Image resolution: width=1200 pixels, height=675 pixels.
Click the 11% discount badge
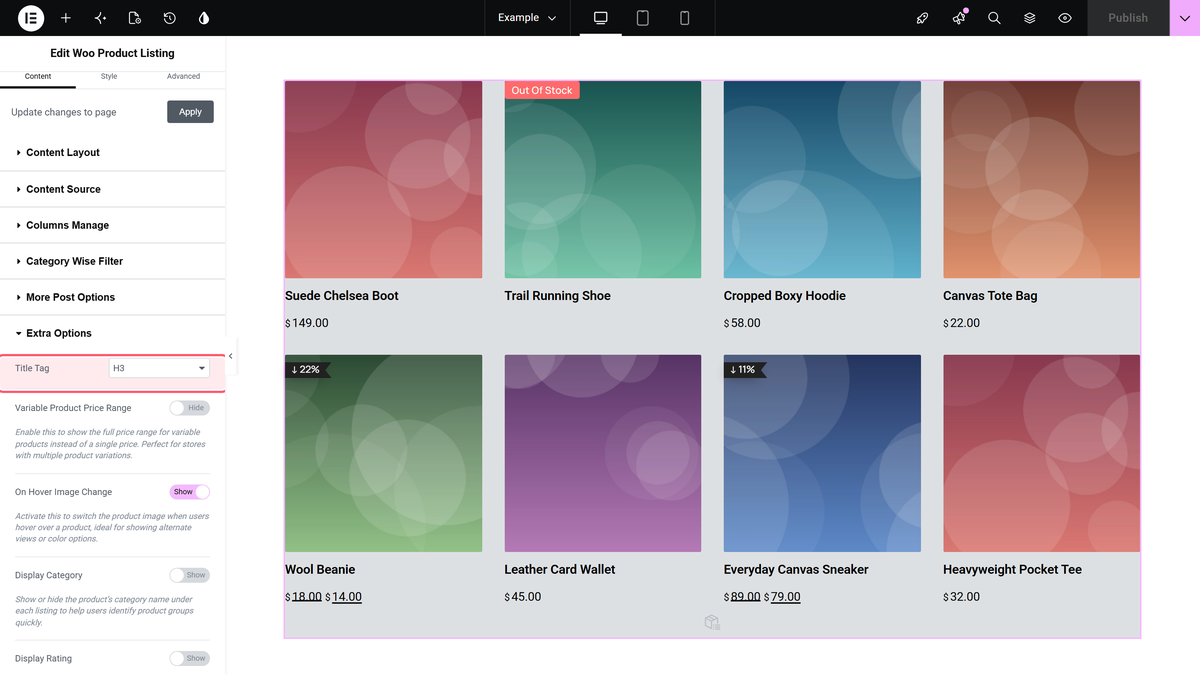point(744,369)
